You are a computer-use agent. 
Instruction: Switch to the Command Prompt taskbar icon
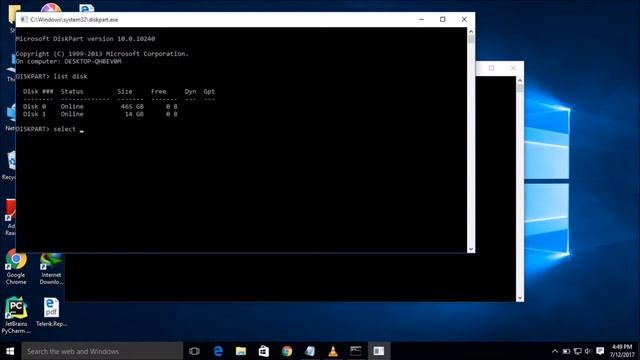coord(356,351)
